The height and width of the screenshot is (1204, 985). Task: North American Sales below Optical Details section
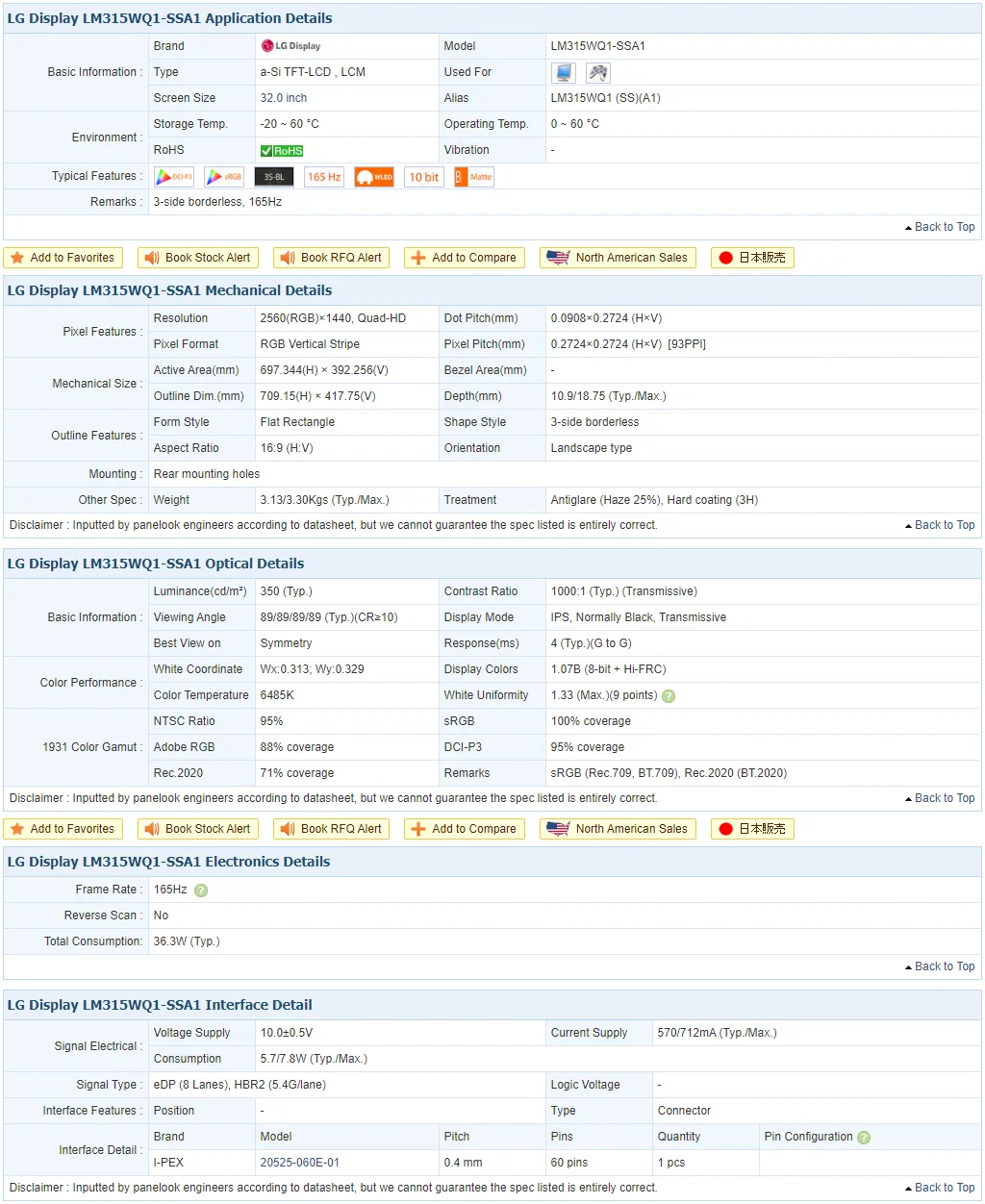coord(619,829)
